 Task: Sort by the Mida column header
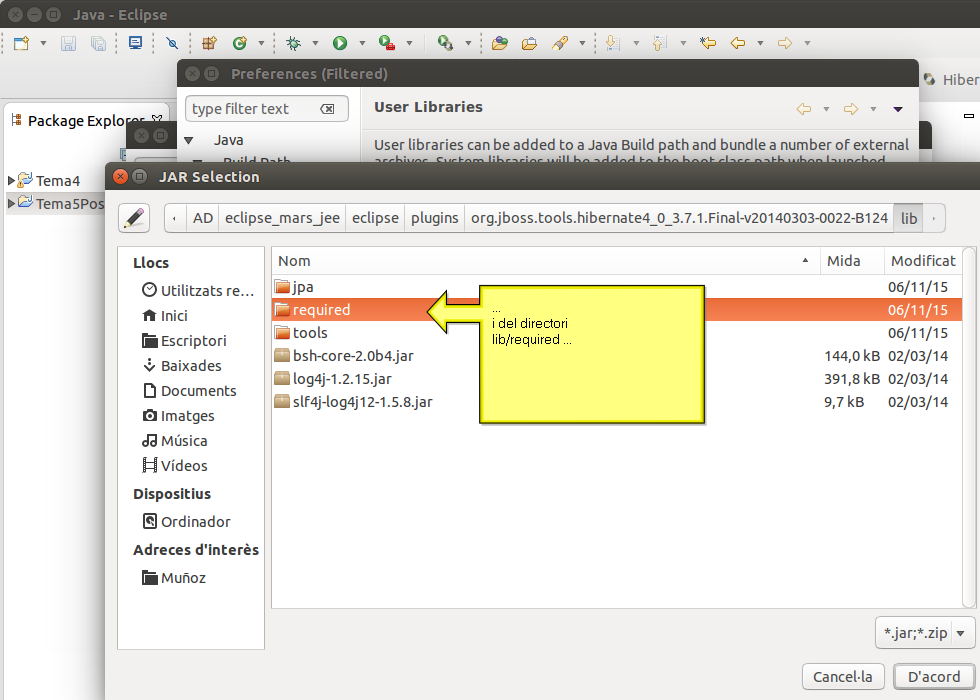(852, 261)
